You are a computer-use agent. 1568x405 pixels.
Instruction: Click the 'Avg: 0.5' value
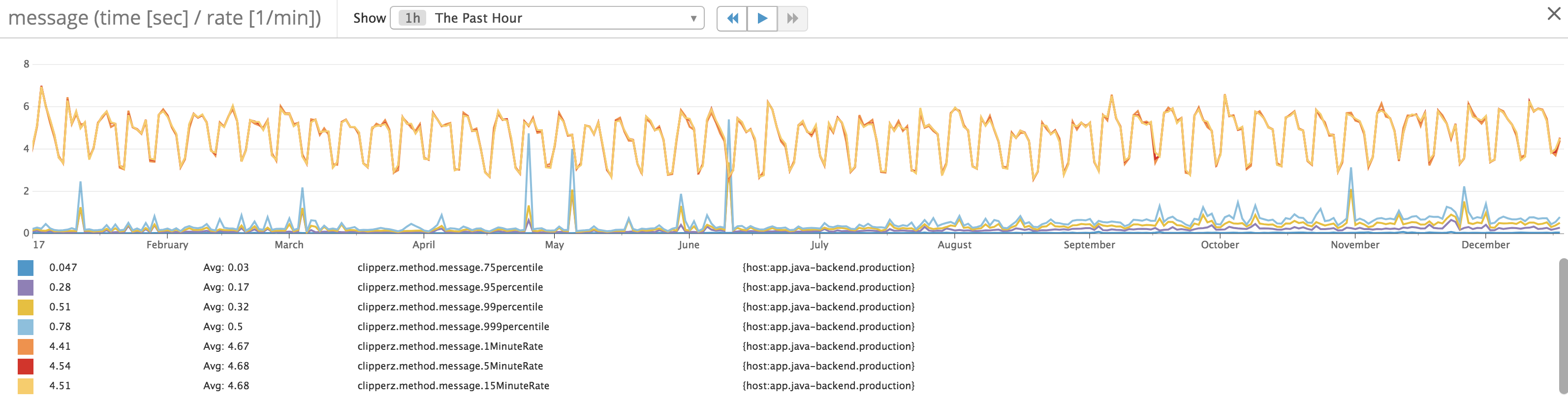tap(223, 327)
